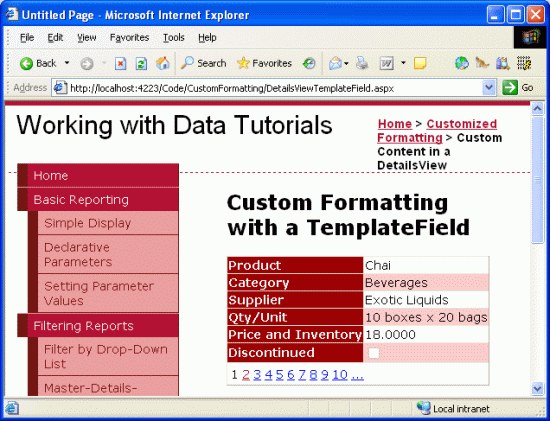Open Basic Reporting in sidebar
550x421 pixels.
(x=98, y=200)
